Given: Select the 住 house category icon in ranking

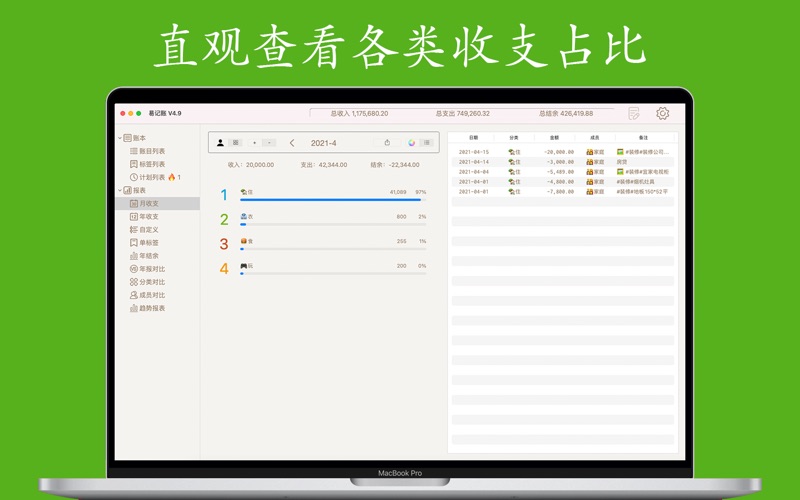Looking at the screenshot, I should point(244,192).
